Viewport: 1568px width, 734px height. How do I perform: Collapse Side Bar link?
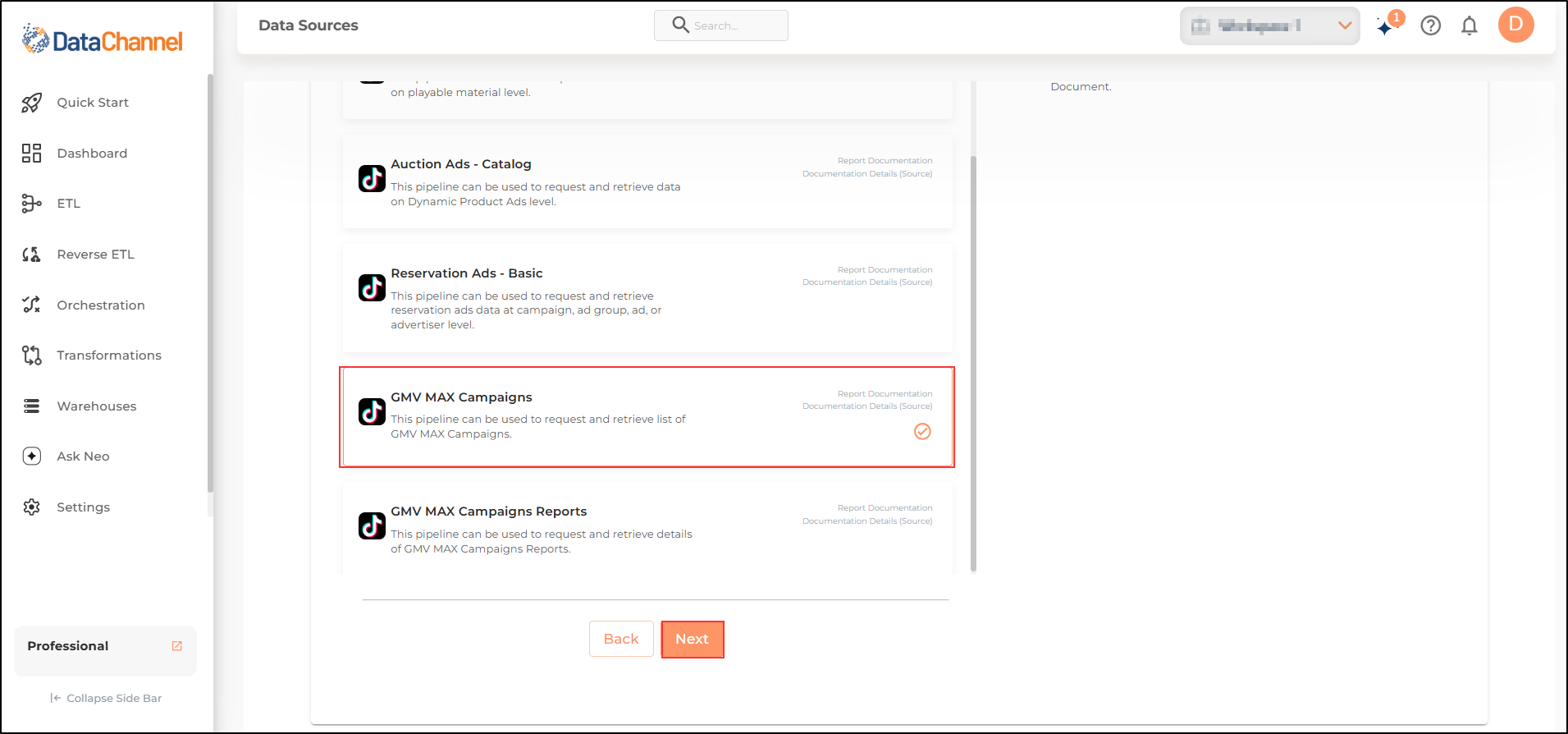coord(106,699)
